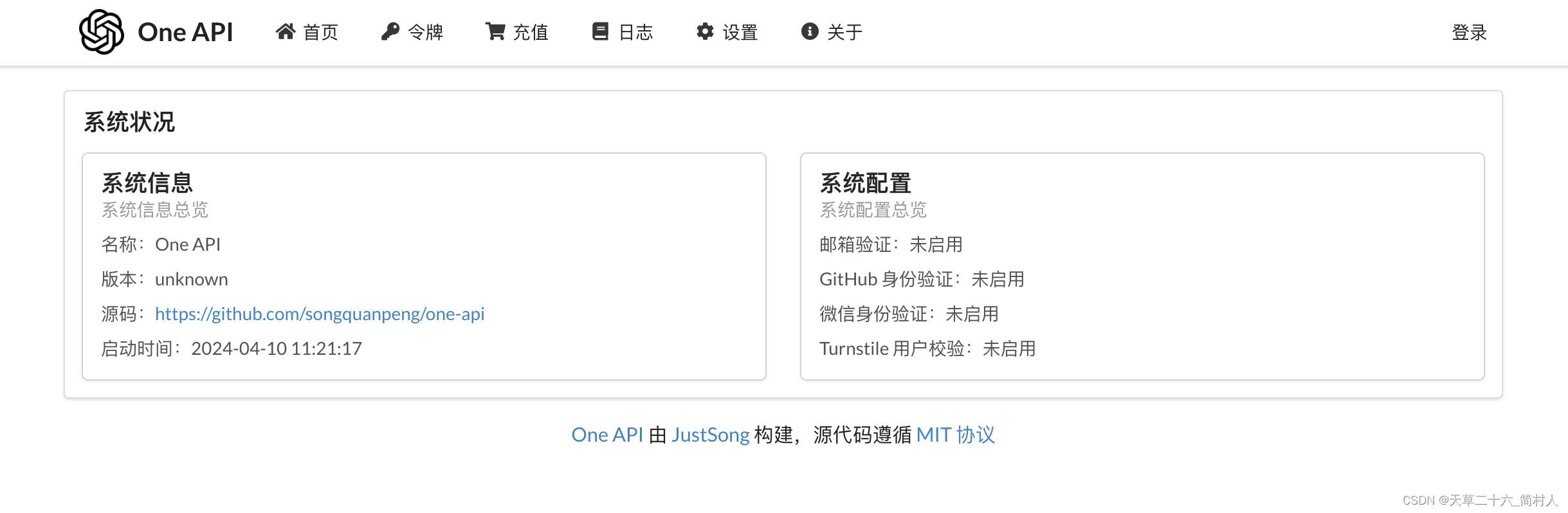The height and width of the screenshot is (513, 1568).
Task: Click the 系统信息 card title
Action: [147, 183]
